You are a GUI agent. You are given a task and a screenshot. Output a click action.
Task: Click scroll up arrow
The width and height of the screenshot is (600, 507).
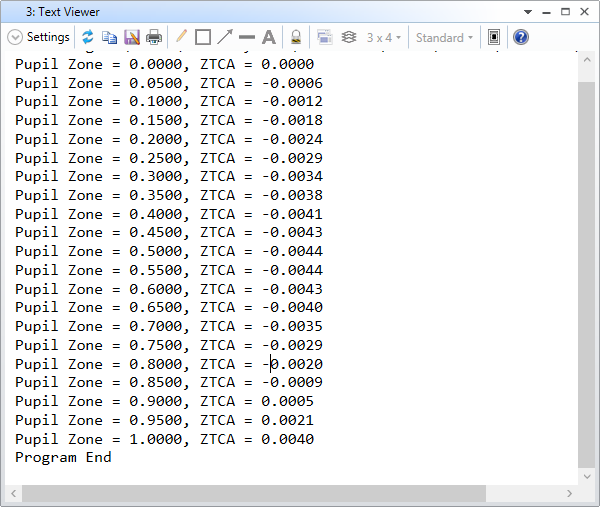pos(587,60)
